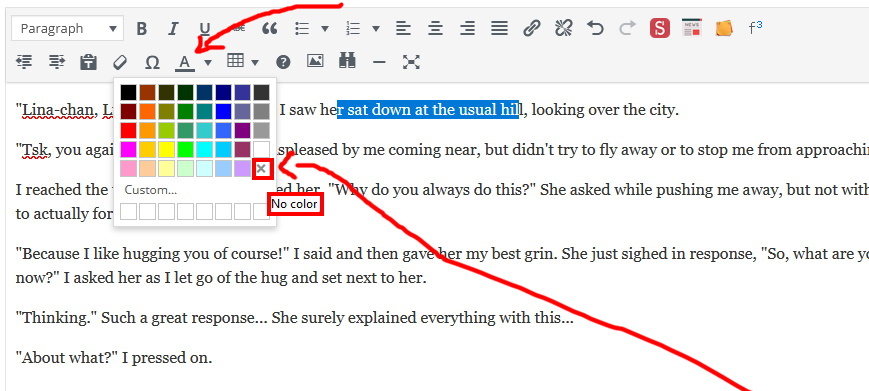Align text right
This screenshot has width=869, height=391.
pyautogui.click(x=468, y=28)
